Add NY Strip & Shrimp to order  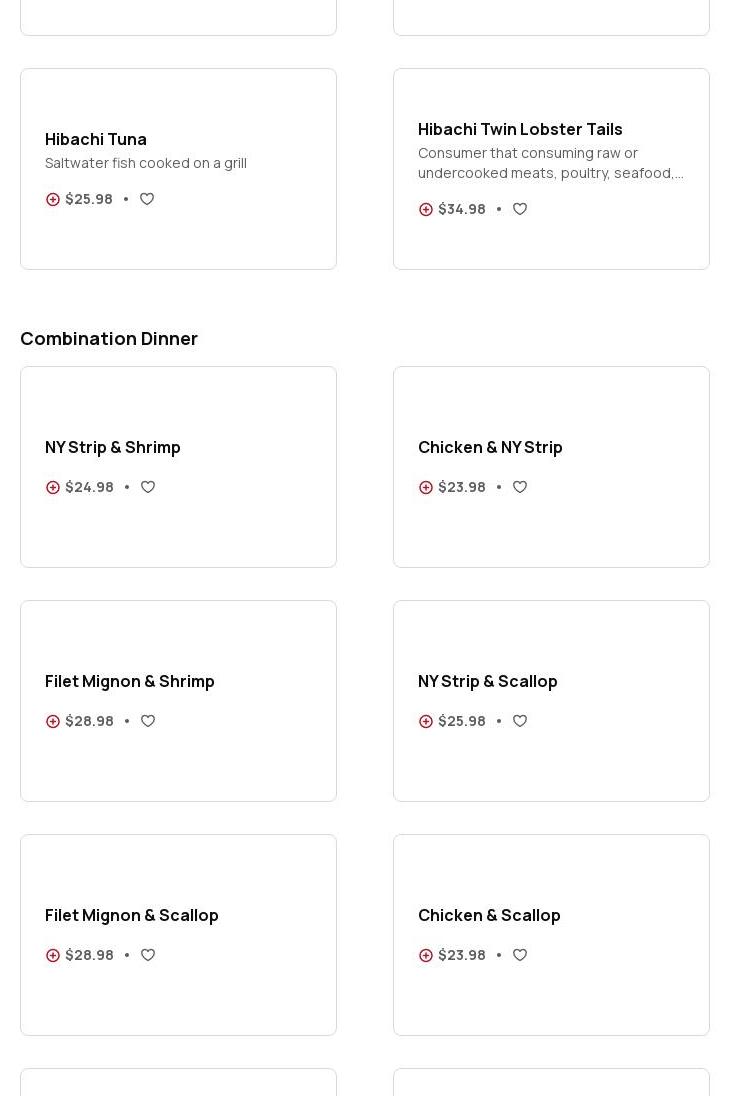click(53, 487)
